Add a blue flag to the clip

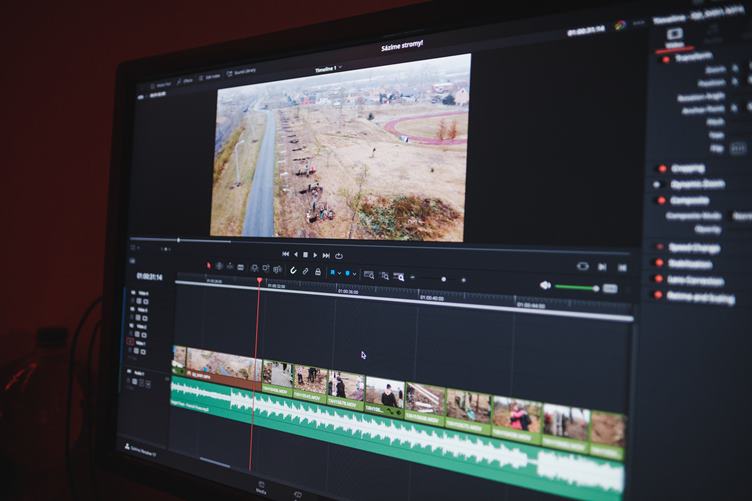coord(332,273)
